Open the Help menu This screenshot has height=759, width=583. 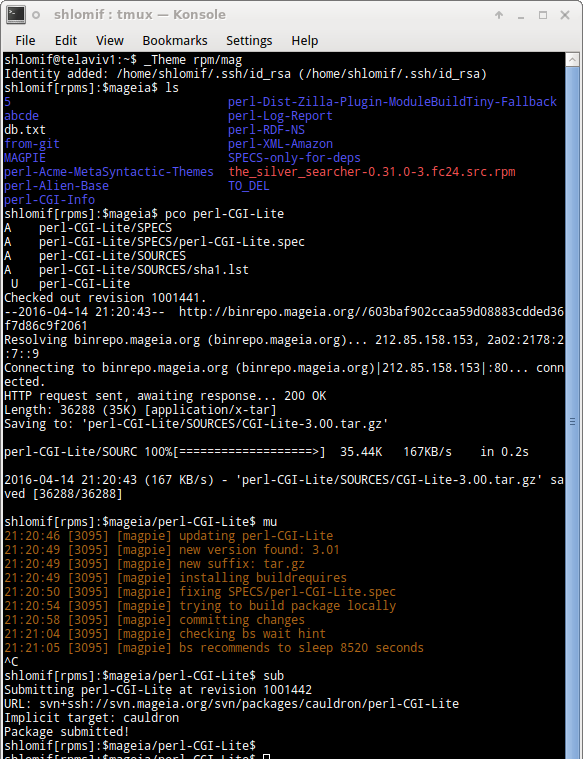(x=305, y=41)
